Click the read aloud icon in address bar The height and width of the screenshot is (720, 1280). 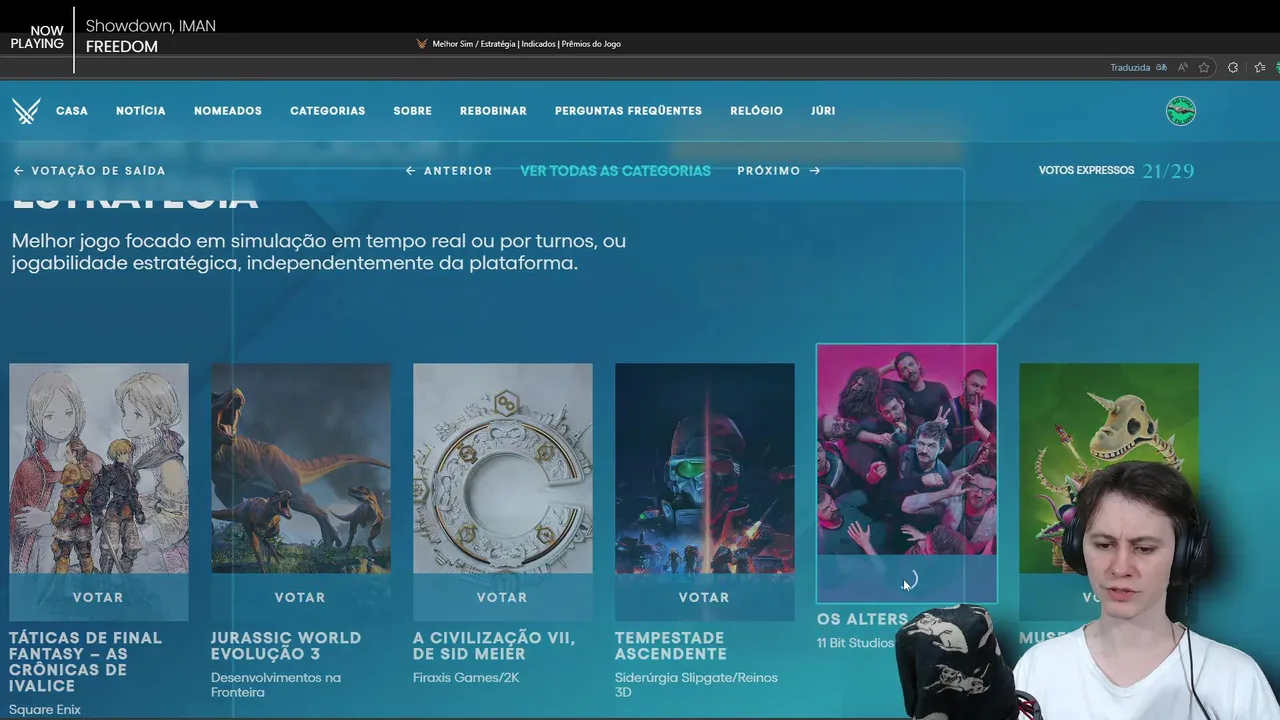pos(1183,67)
